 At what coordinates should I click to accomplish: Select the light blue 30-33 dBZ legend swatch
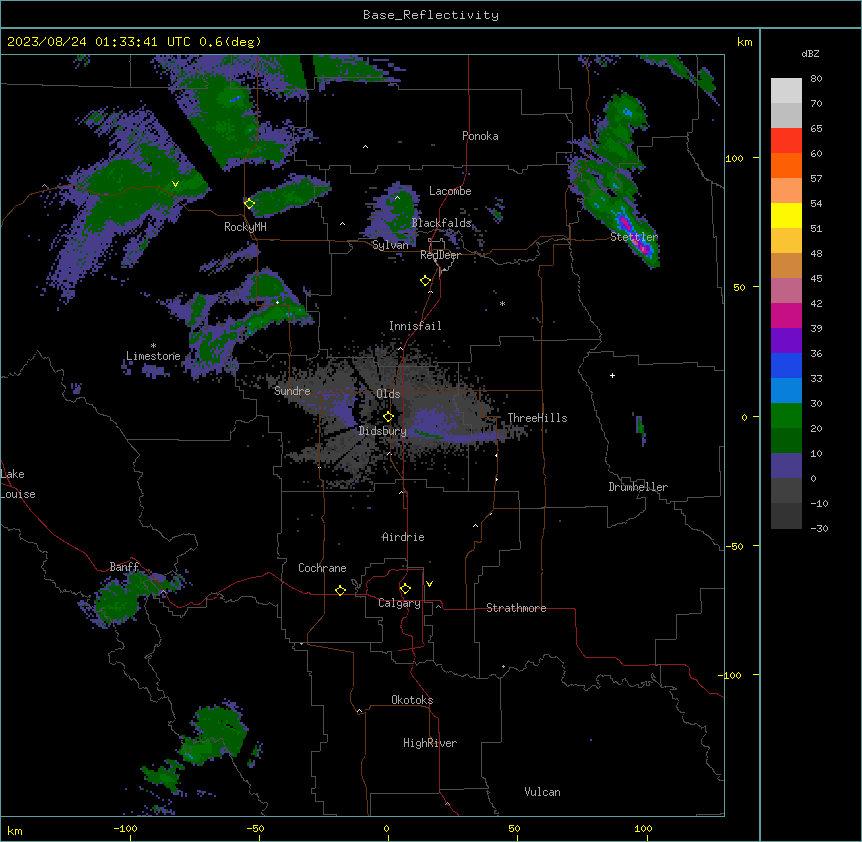click(x=786, y=391)
